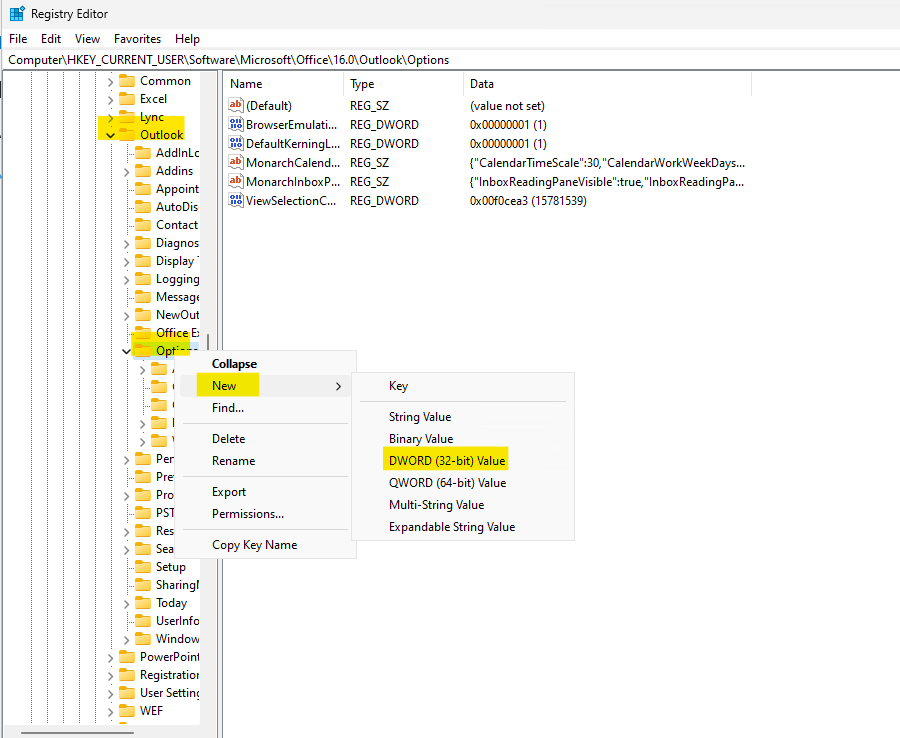Click the (Default) string value icon

click(x=236, y=106)
